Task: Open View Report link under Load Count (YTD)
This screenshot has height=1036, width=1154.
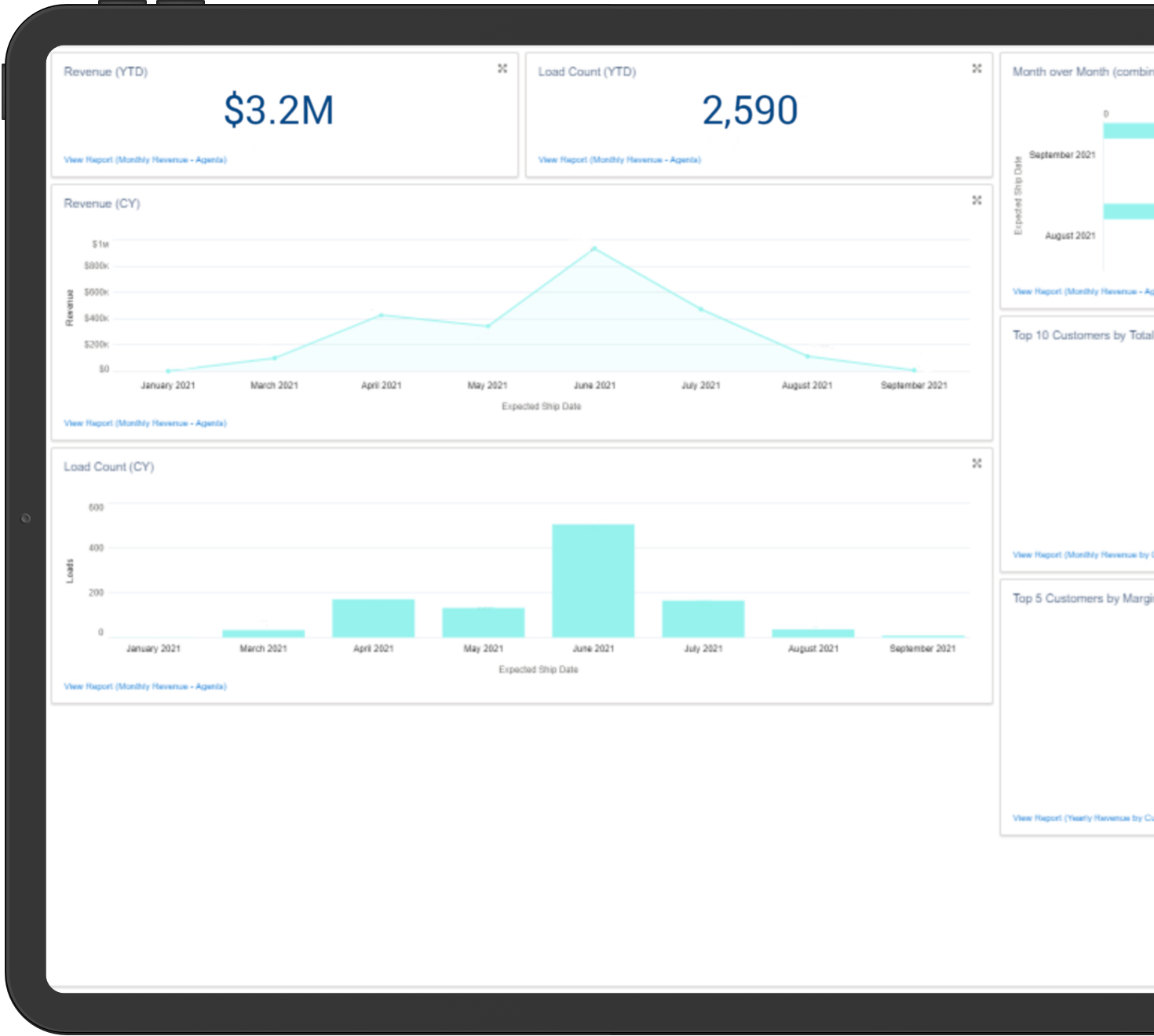Action: tap(619, 160)
